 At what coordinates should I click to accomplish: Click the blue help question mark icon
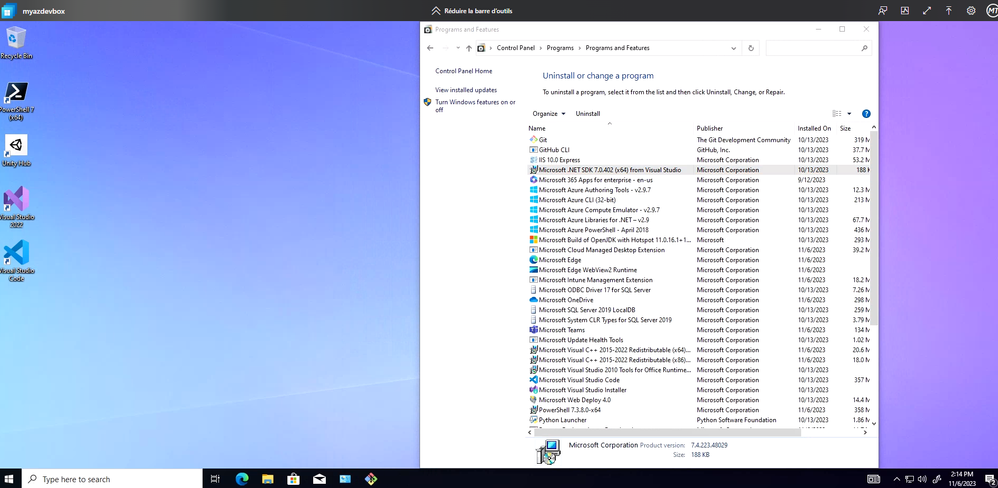[x=866, y=114]
